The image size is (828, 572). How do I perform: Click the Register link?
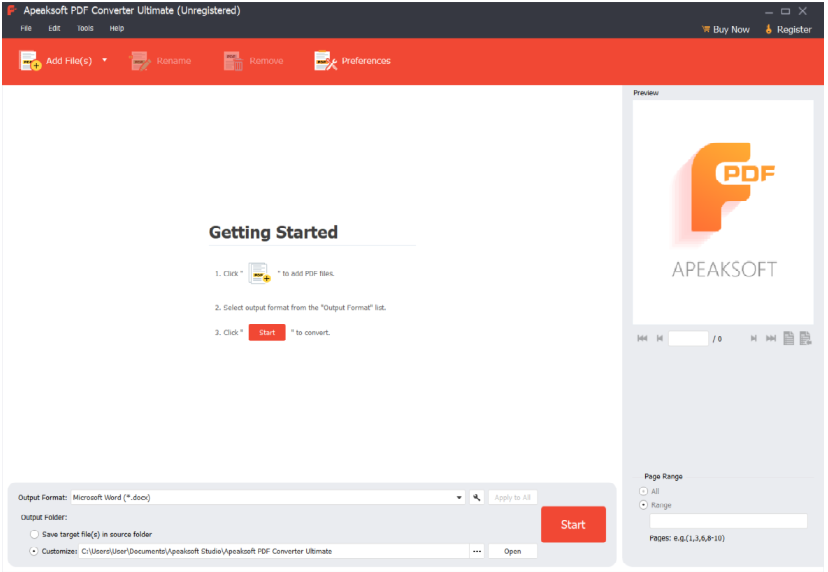point(788,30)
